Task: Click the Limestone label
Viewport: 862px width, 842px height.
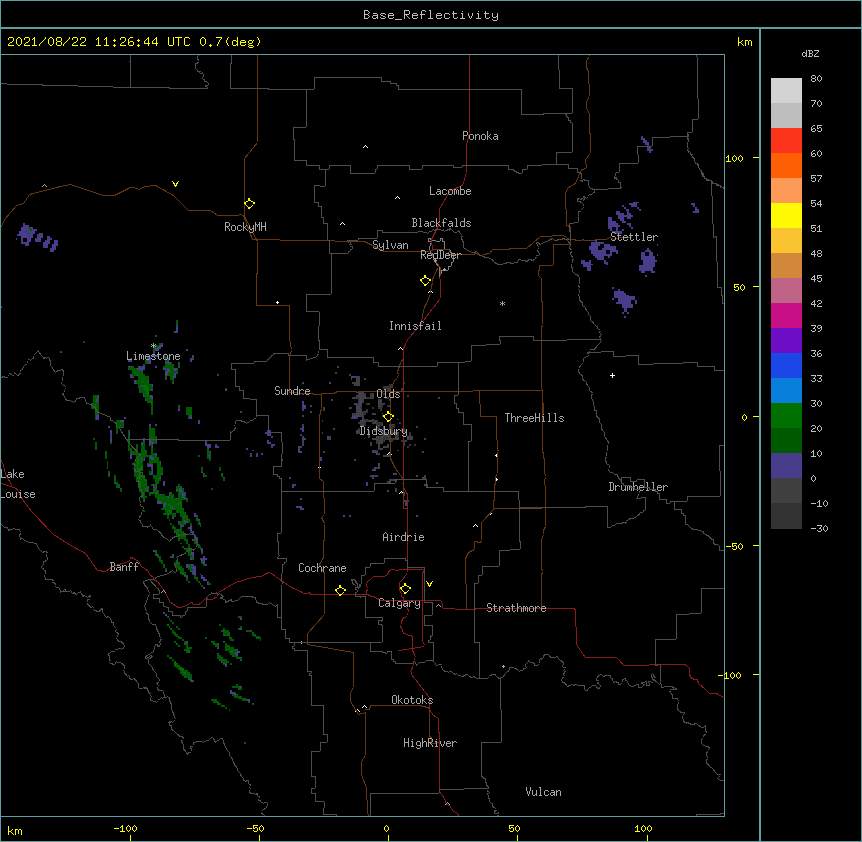Action: point(153,356)
